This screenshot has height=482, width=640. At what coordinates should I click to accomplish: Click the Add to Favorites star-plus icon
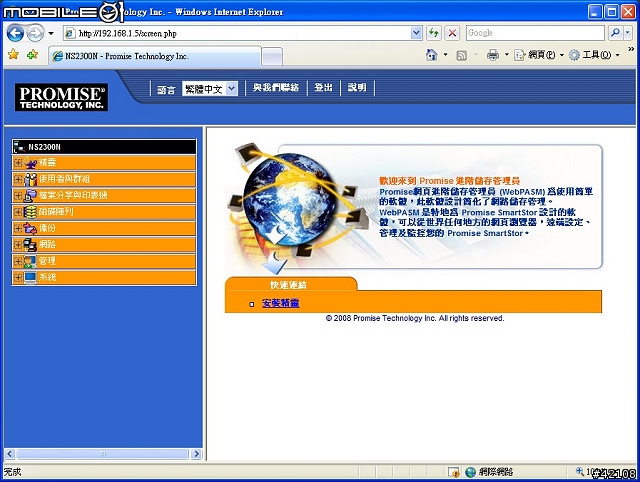32,55
